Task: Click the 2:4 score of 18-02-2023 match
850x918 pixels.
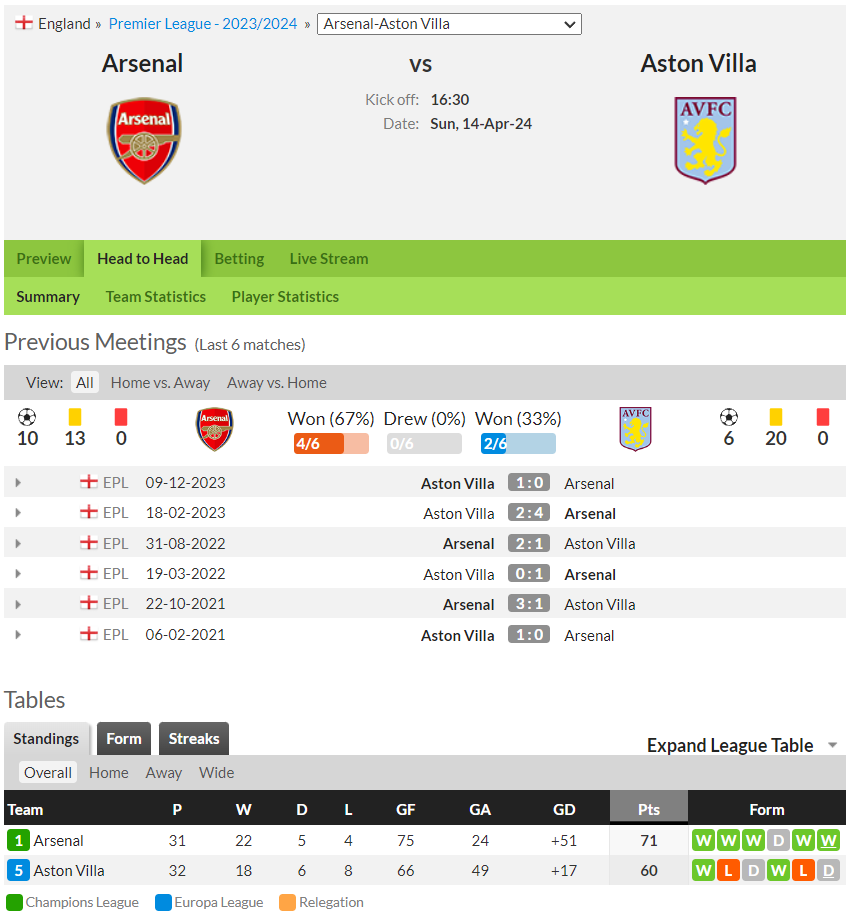Action: 529,513
